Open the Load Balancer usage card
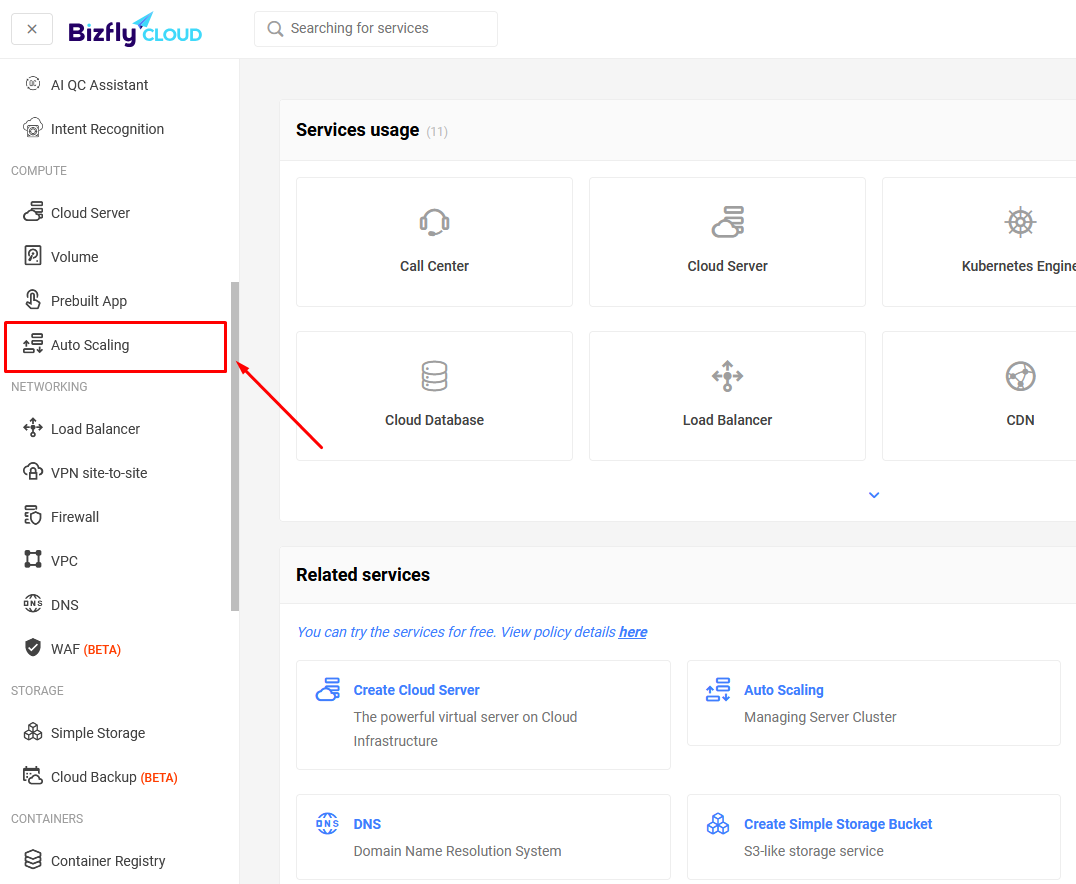Screen dimensions: 1076x884 point(727,396)
